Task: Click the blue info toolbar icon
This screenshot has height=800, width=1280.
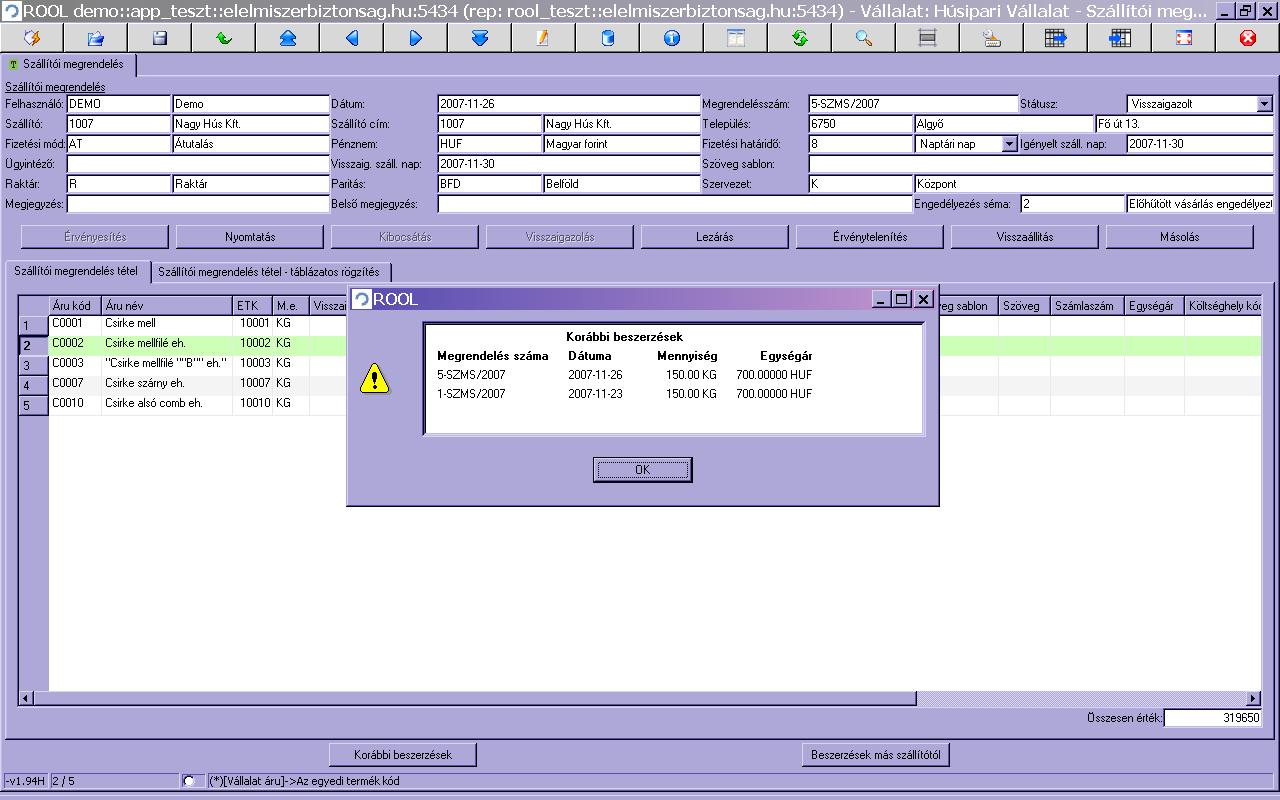Action: 671,38
